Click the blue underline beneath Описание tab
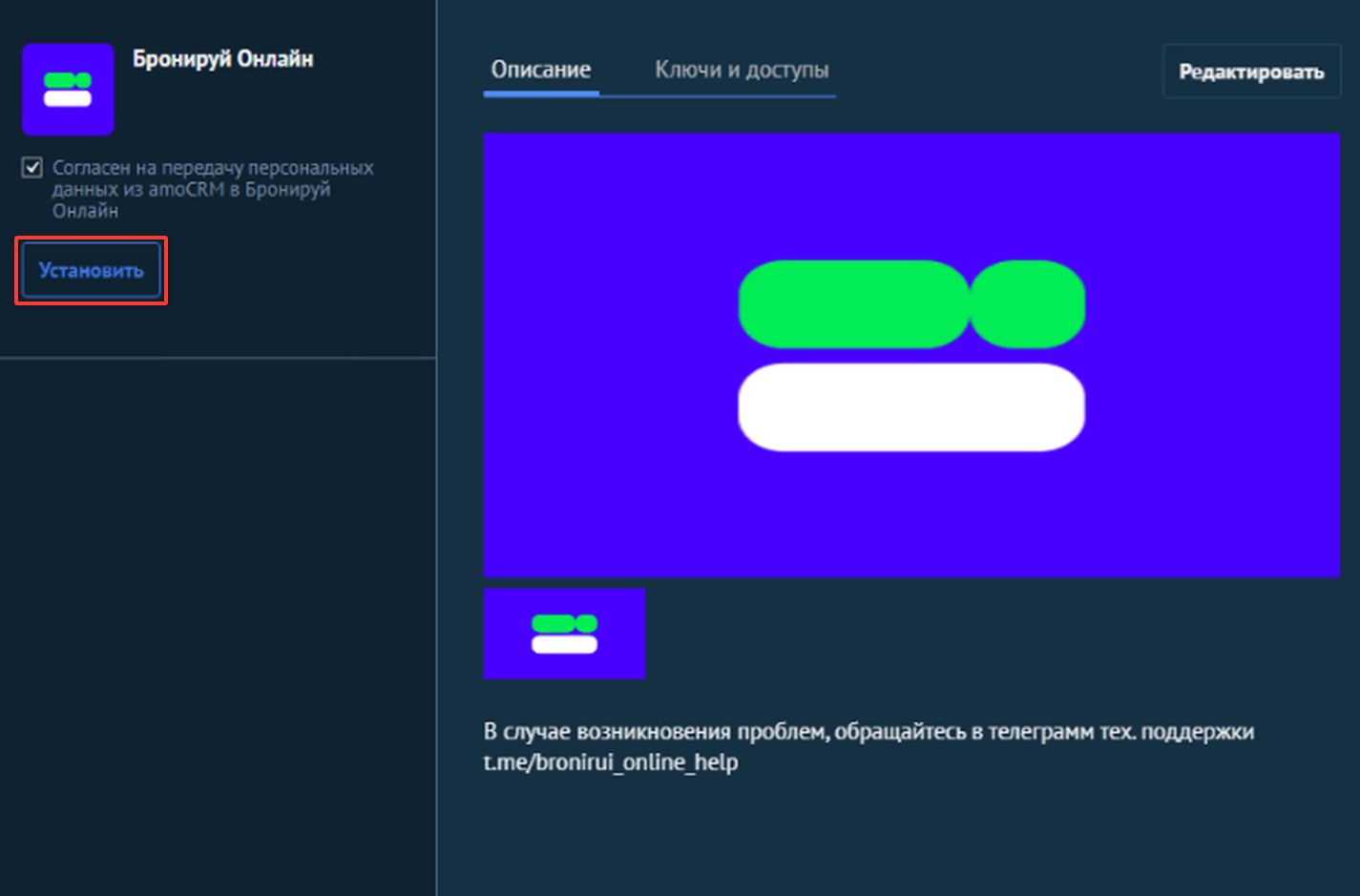 [541, 94]
